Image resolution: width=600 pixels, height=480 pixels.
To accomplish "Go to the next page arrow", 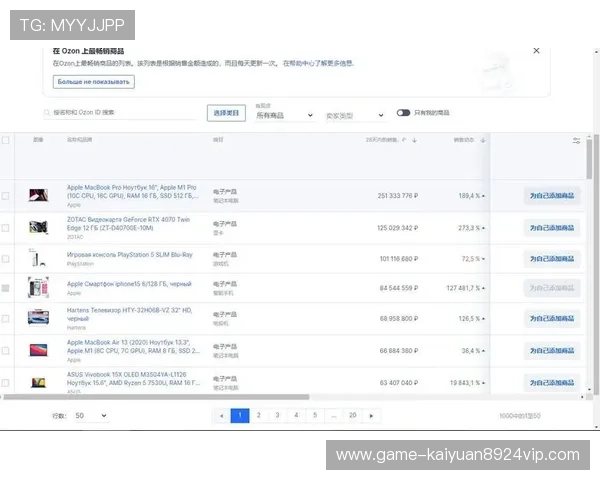I will (372, 415).
